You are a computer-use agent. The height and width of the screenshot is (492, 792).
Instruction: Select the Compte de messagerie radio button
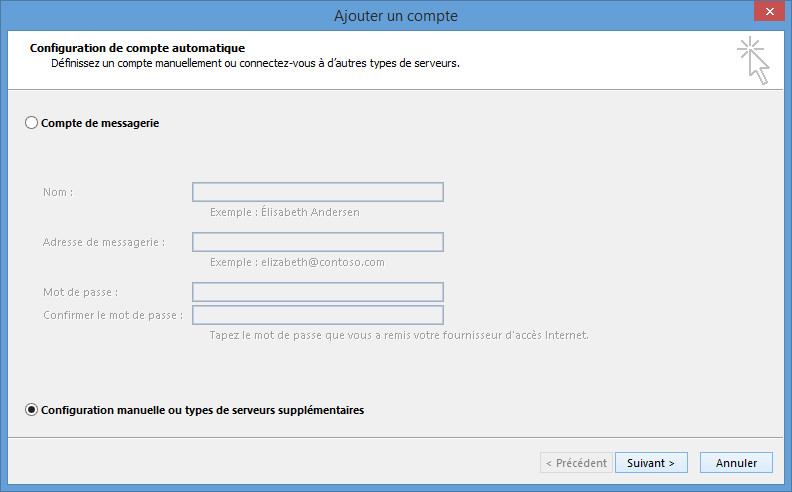(32, 123)
